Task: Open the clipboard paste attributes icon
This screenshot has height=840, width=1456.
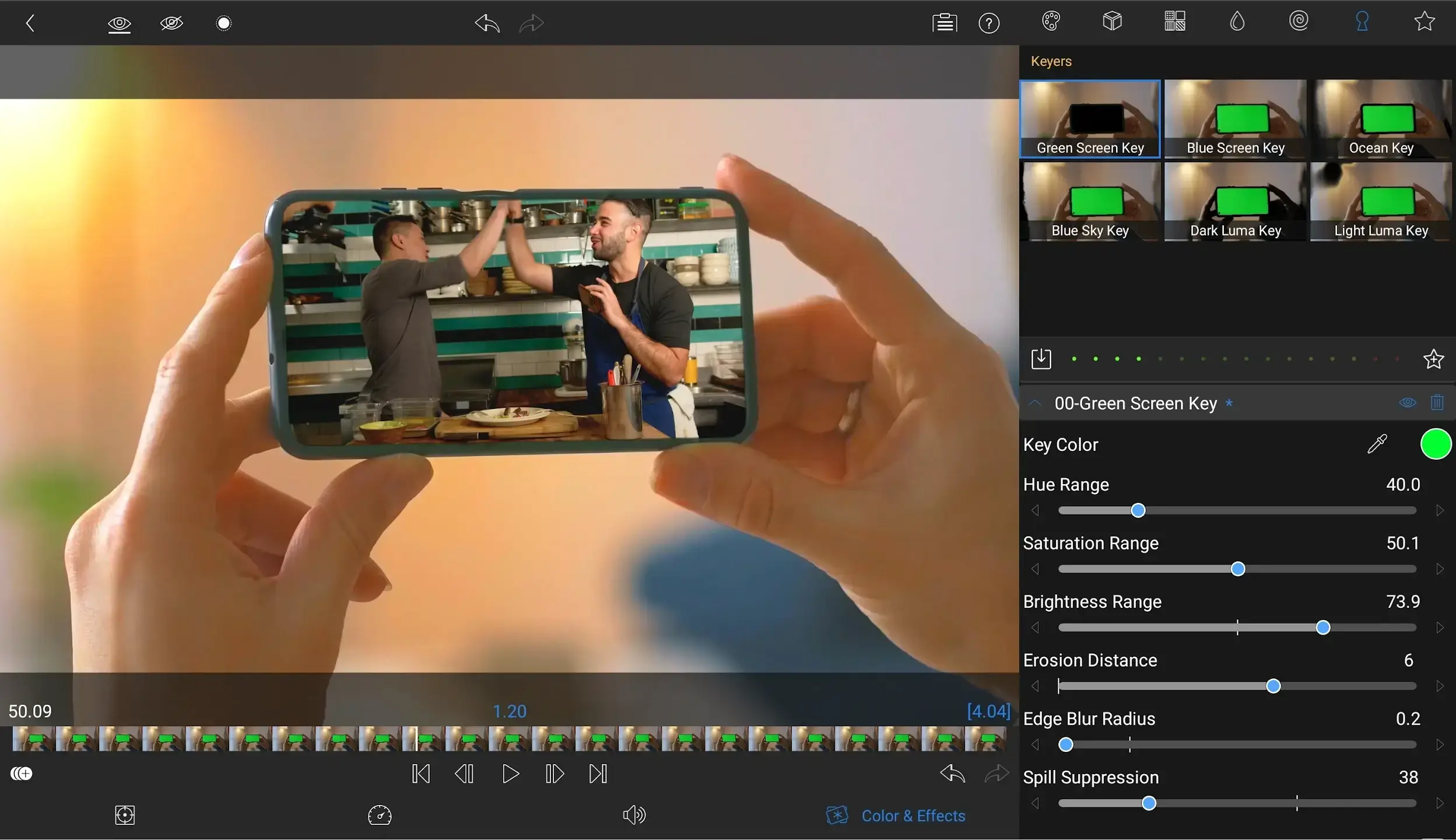Action: pyautogui.click(x=943, y=23)
